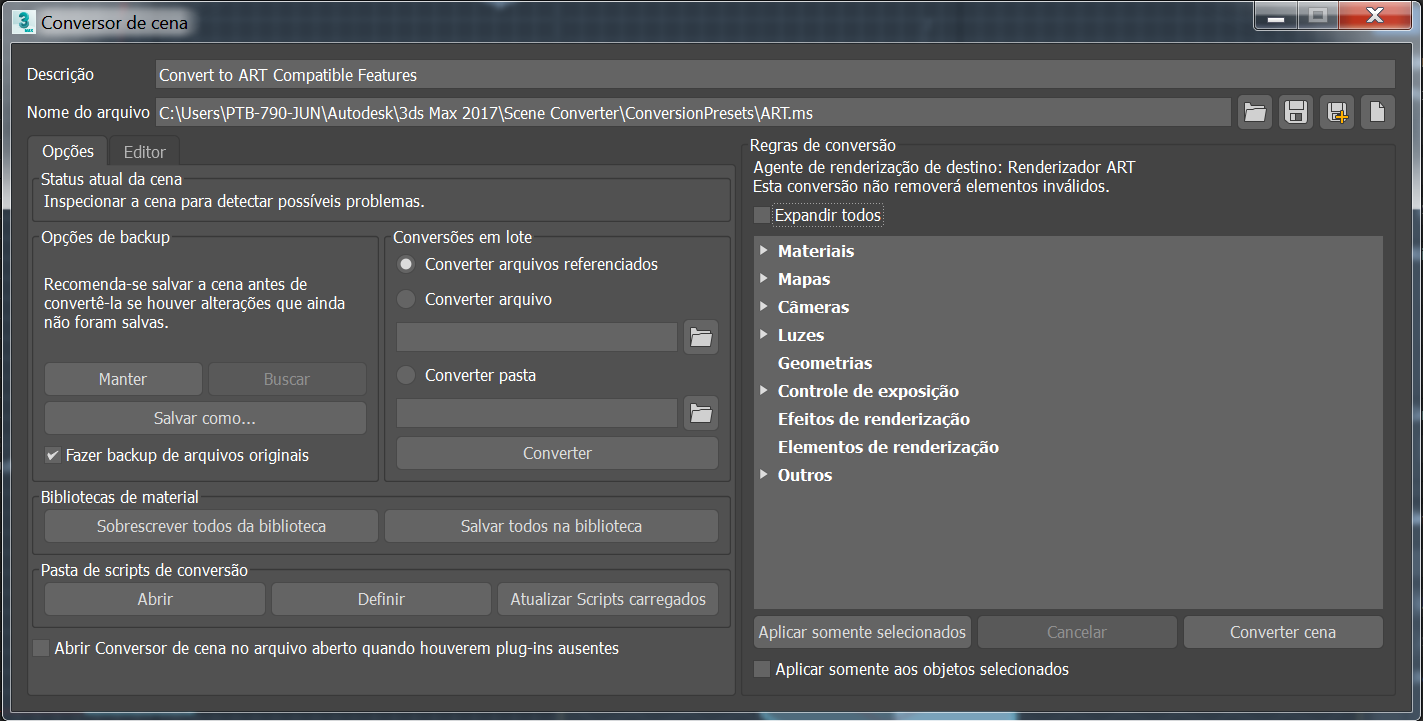Click the Cancelar button
This screenshot has width=1423, height=721.
(1077, 632)
